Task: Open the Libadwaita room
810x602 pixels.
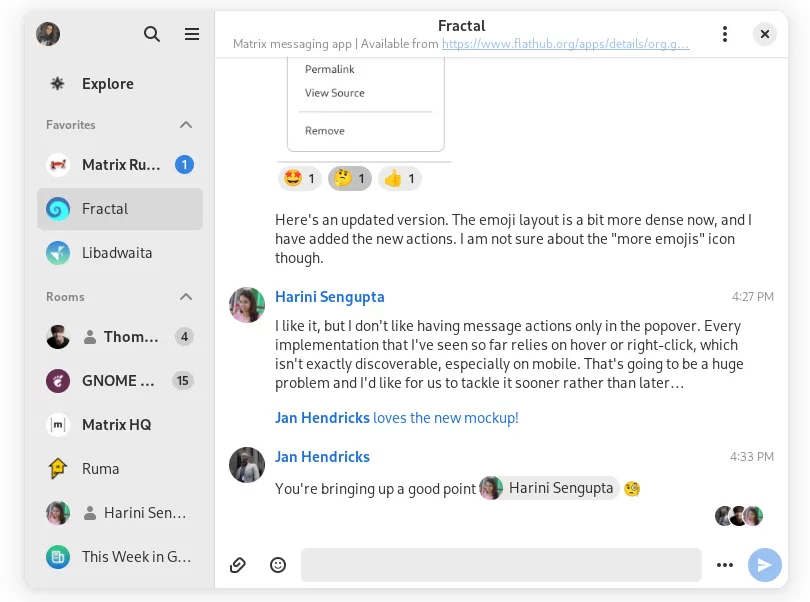Action: pyautogui.click(x=120, y=253)
